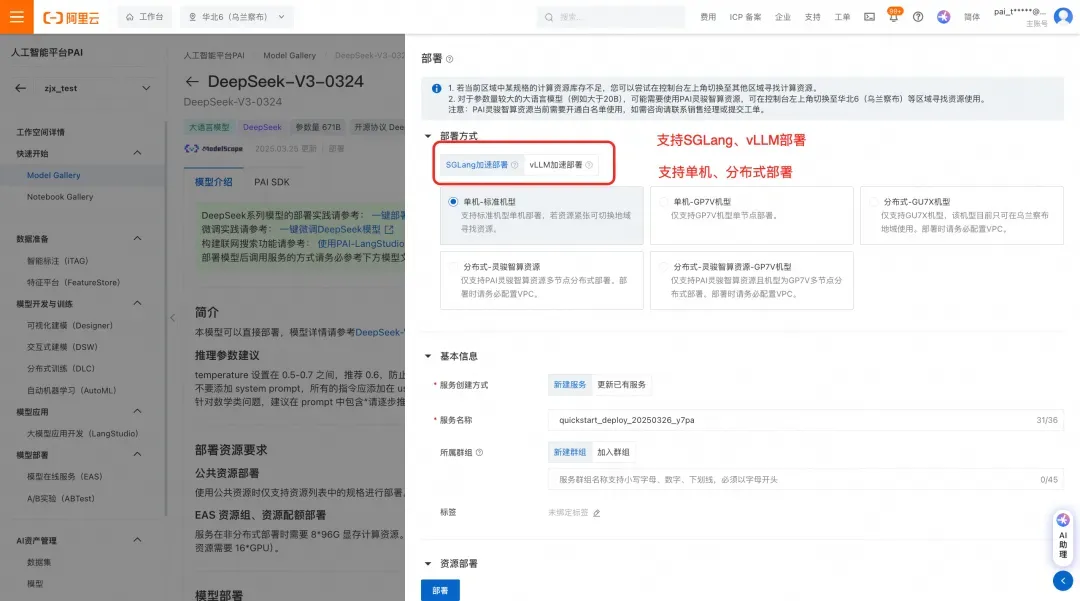Viewport: 1080px width, 601px height.
Task: Open the 模型介绍 tab
Action: tap(214, 182)
